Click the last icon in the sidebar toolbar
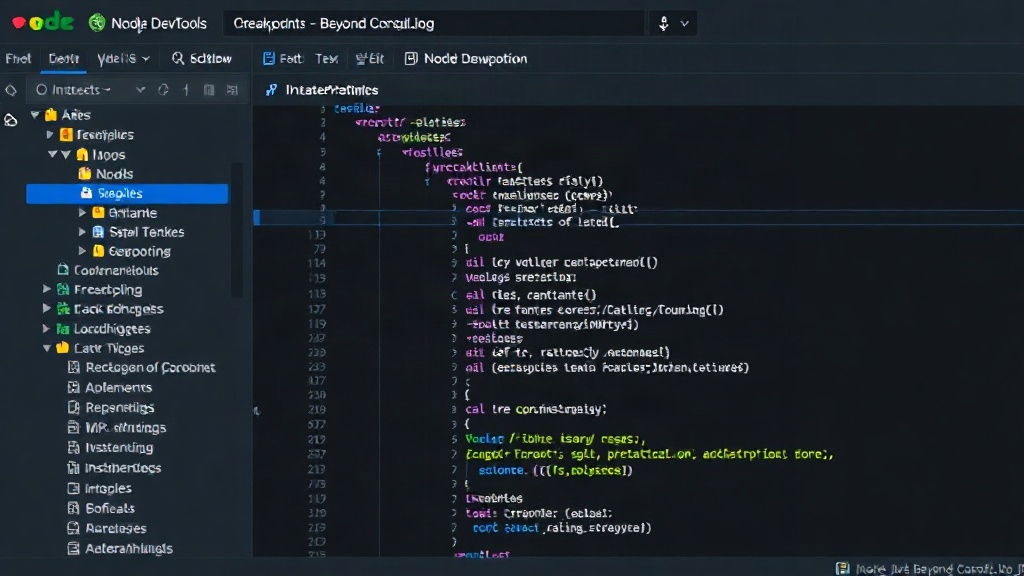 click(x=232, y=90)
